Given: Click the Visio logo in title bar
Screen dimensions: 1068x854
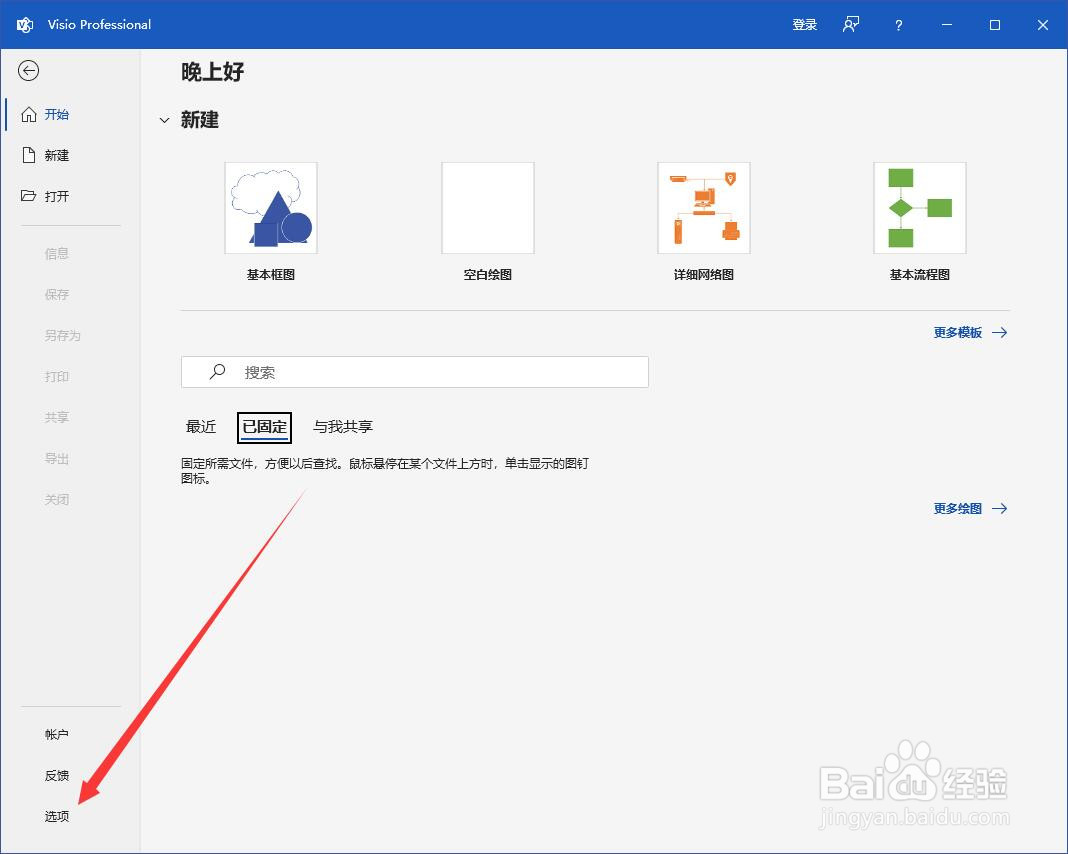Looking at the screenshot, I should coord(25,25).
